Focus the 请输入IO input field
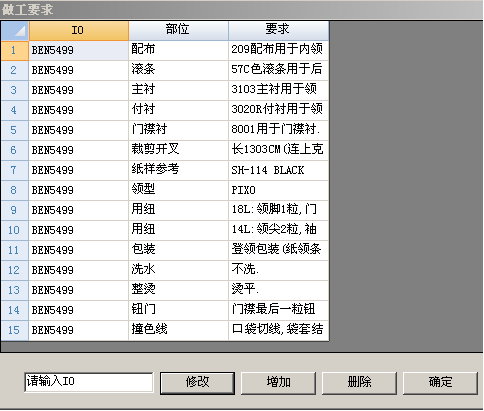The height and width of the screenshot is (411, 484). [x=89, y=382]
